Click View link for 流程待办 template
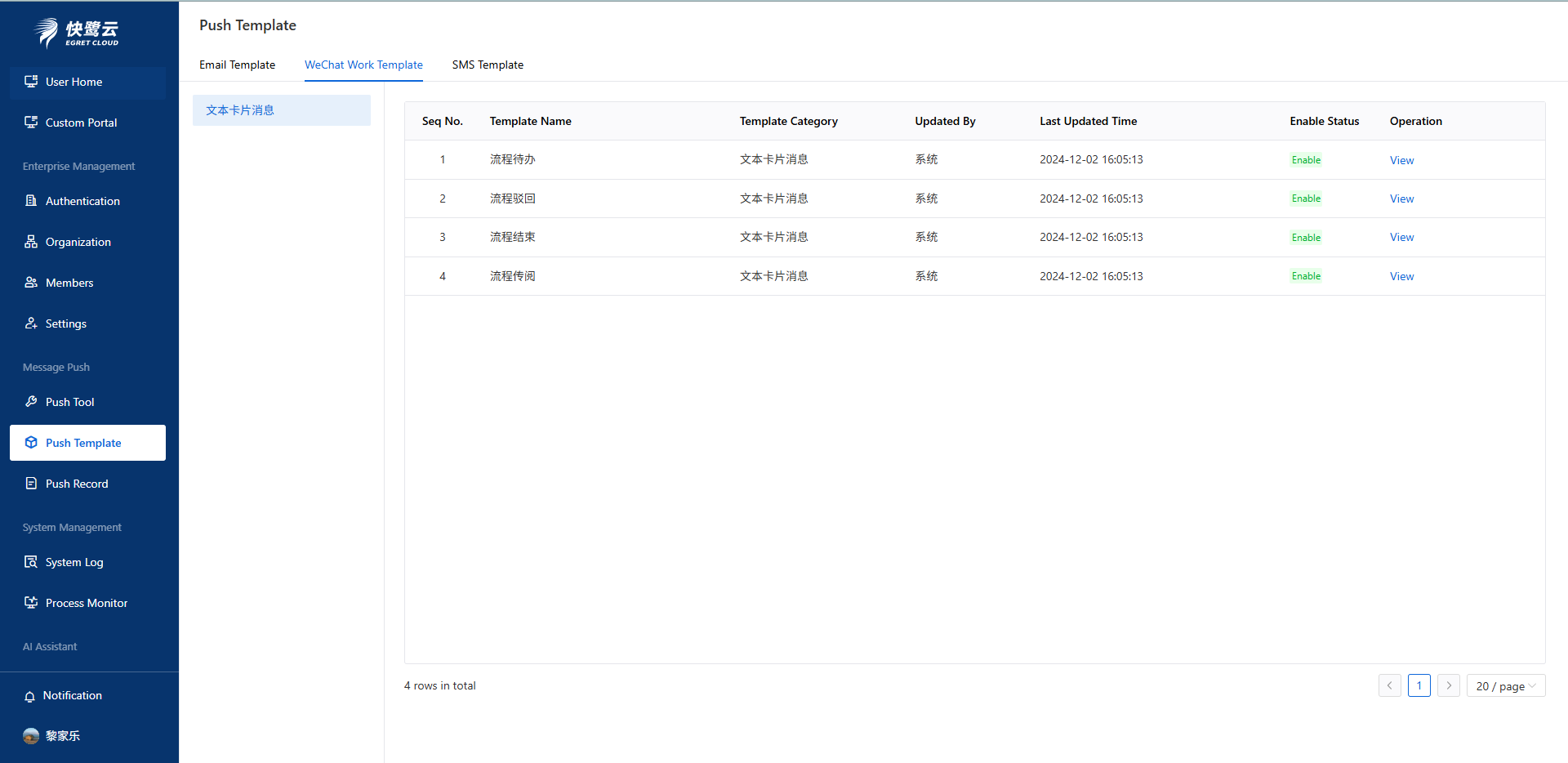The image size is (1568, 763). pyautogui.click(x=1401, y=160)
